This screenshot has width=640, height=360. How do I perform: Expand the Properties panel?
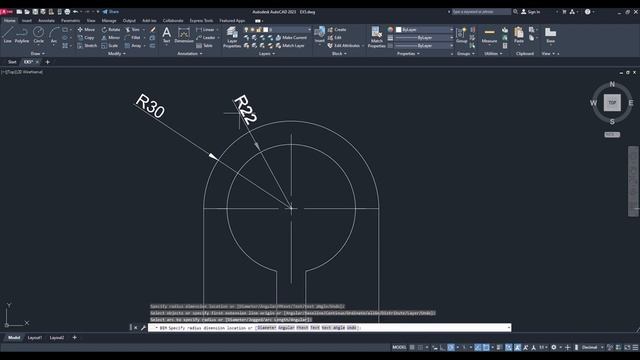(408, 53)
